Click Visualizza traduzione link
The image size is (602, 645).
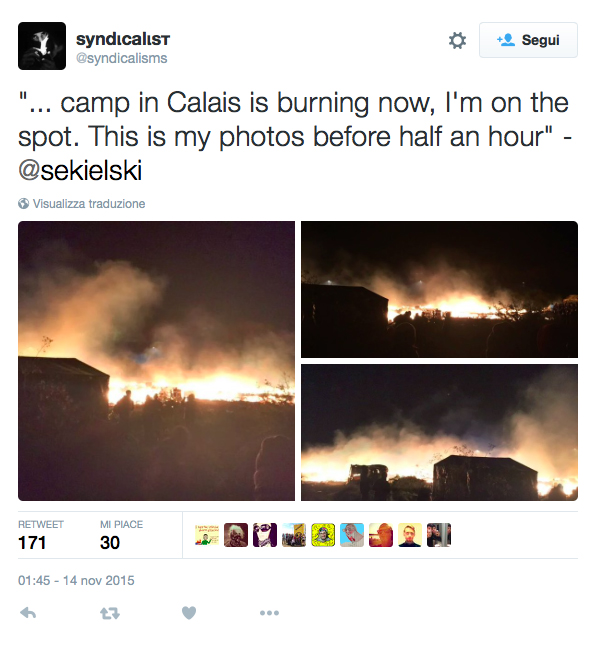click(x=89, y=204)
